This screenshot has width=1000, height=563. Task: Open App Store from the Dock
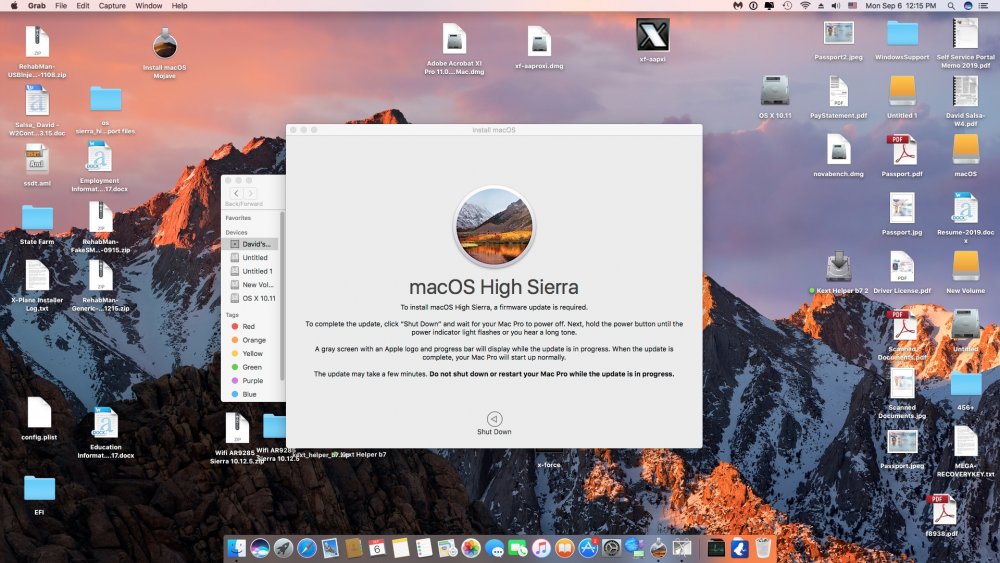(587, 548)
